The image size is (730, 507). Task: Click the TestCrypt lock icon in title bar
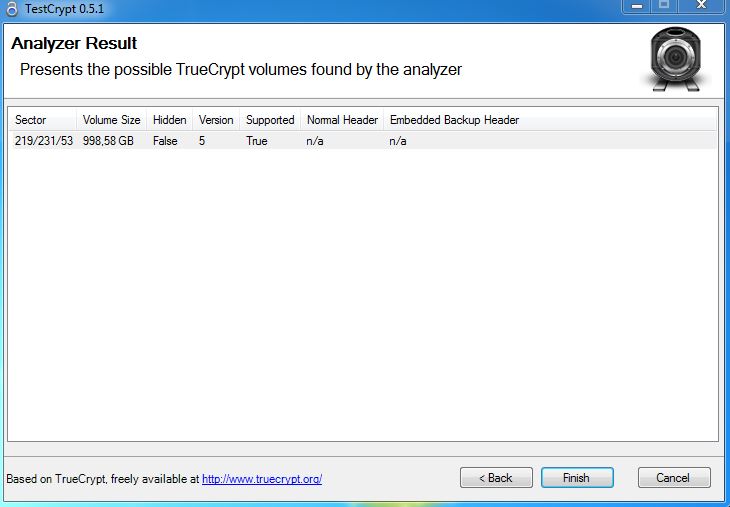pyautogui.click(x=11, y=9)
